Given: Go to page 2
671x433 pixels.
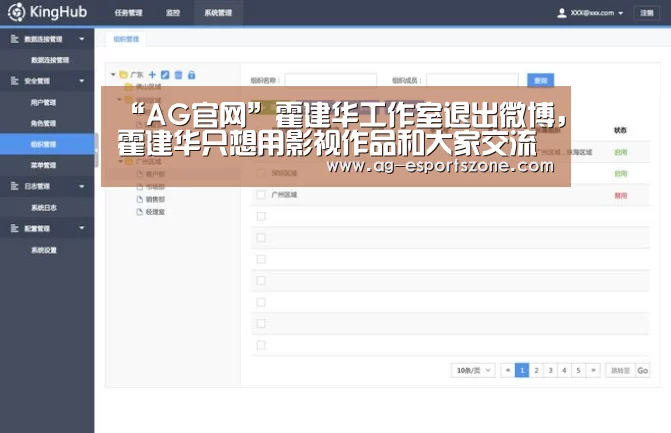Looking at the screenshot, I should 536,370.
